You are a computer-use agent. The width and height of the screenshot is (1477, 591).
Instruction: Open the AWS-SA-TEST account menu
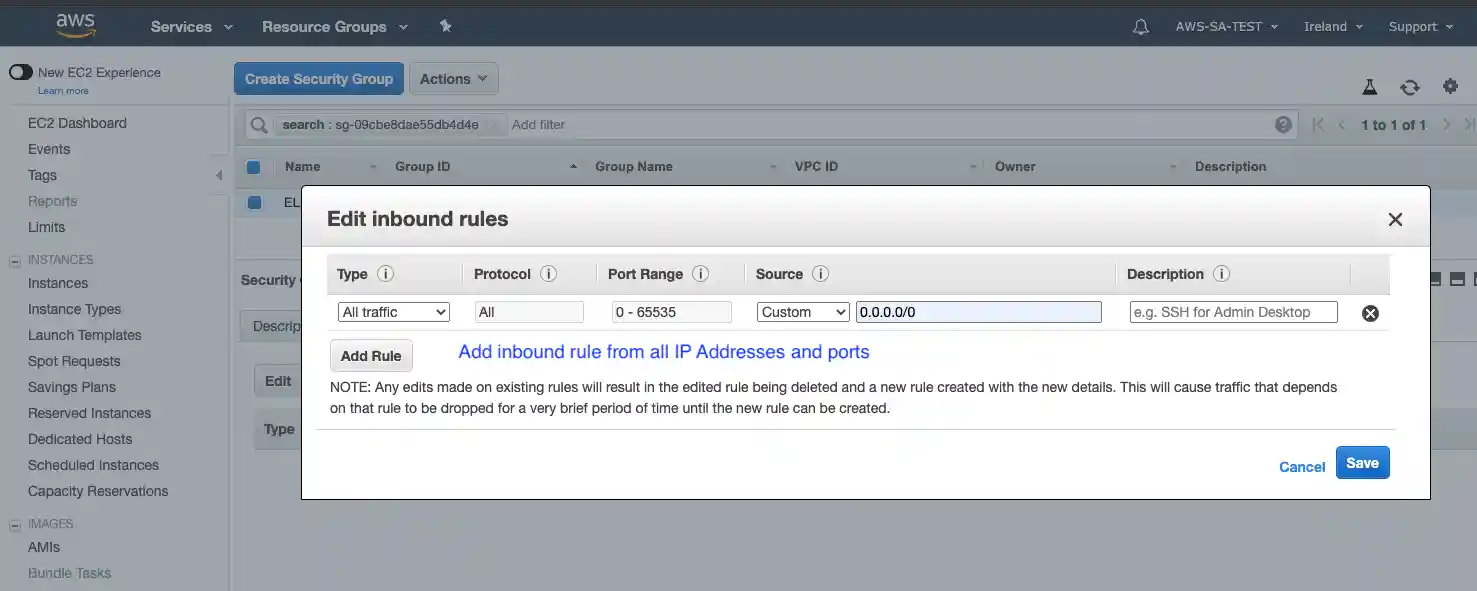[1227, 27]
